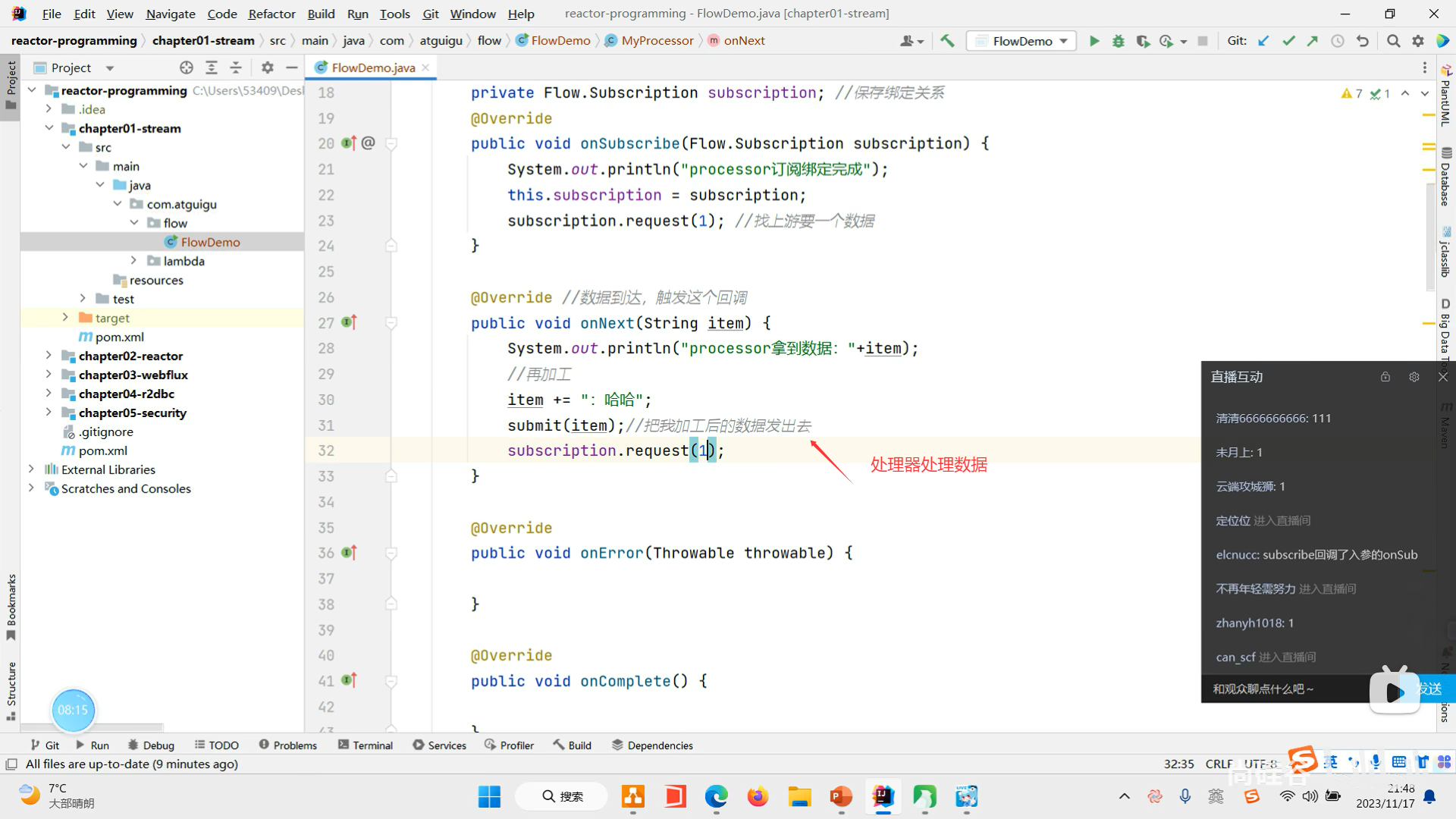Screen dimensions: 1456x819
Task: Toggle the Bookmarks side tool window
Action: tap(11, 606)
